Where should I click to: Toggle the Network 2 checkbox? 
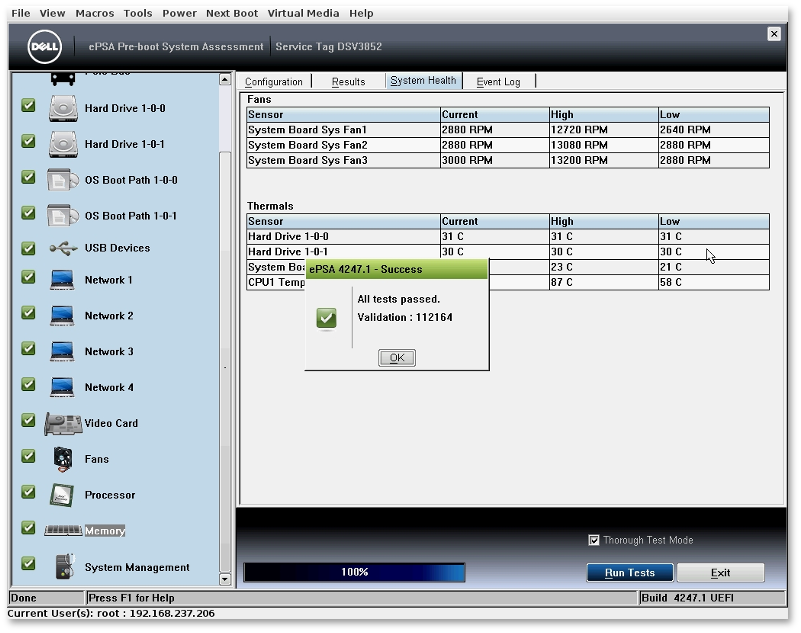tap(29, 313)
